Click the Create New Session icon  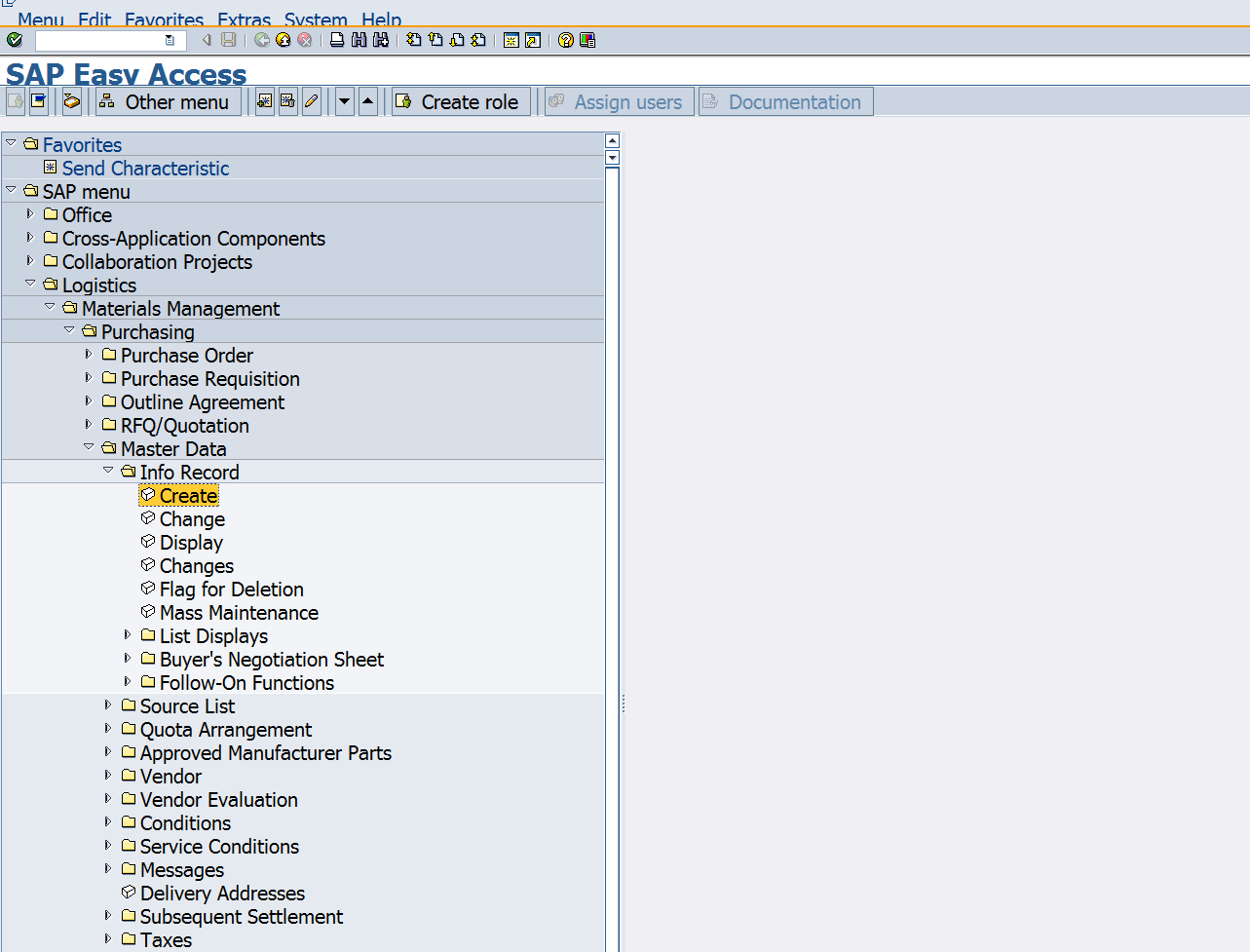click(x=511, y=40)
